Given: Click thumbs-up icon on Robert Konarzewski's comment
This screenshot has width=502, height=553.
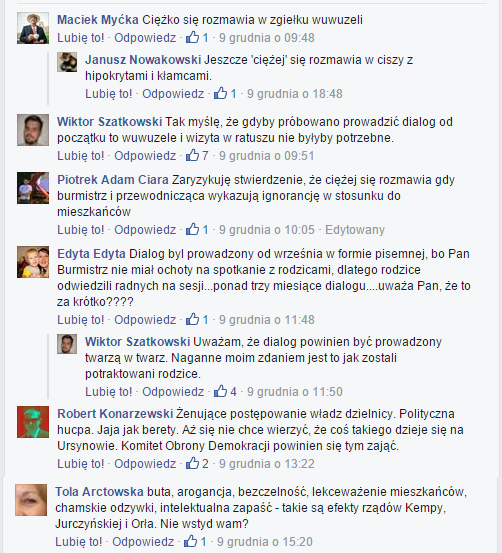Looking at the screenshot, I should point(192,463).
